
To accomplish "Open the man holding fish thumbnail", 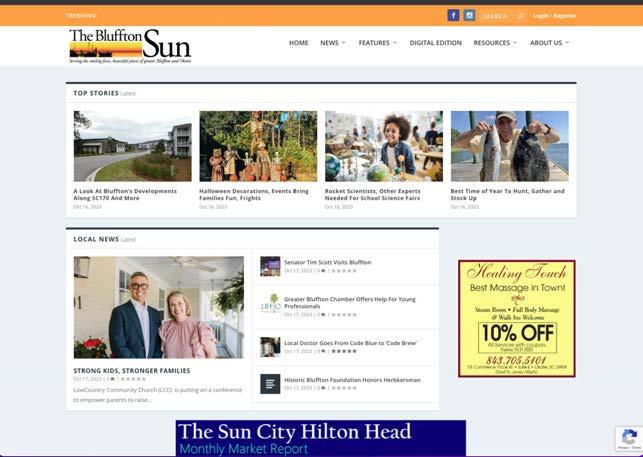I will (510, 146).
